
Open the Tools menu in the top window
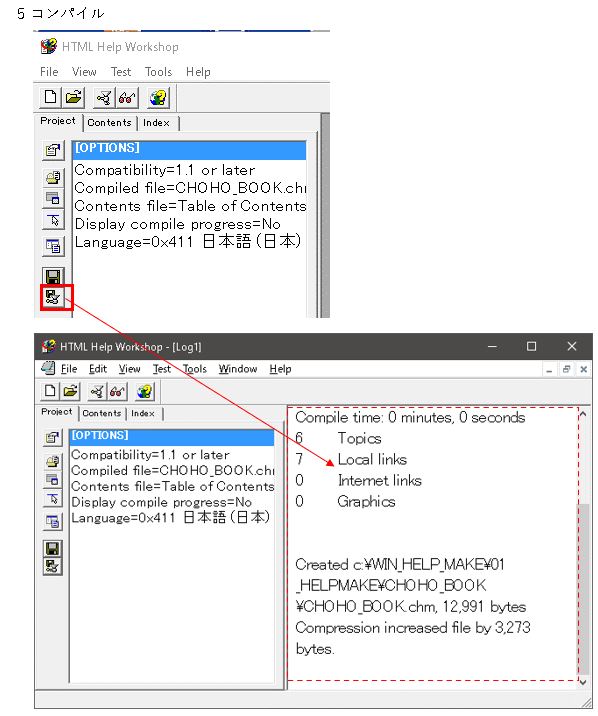pos(158,72)
